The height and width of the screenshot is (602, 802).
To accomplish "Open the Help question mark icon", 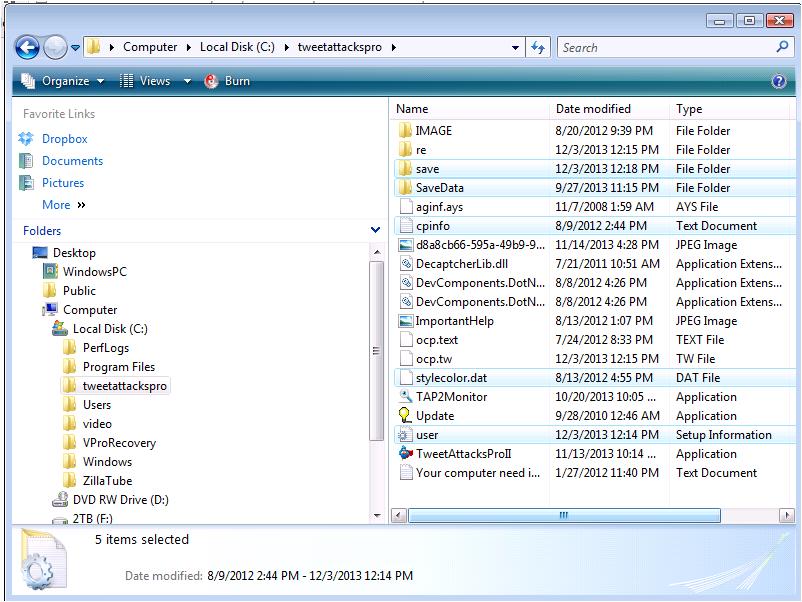I will pyautogui.click(x=779, y=82).
